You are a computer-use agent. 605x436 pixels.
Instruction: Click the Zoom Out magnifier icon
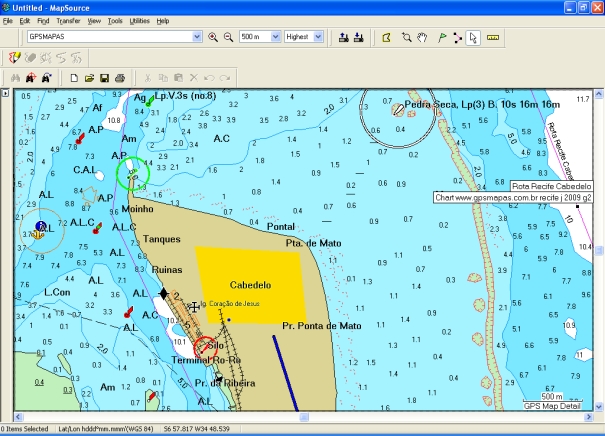click(x=228, y=37)
